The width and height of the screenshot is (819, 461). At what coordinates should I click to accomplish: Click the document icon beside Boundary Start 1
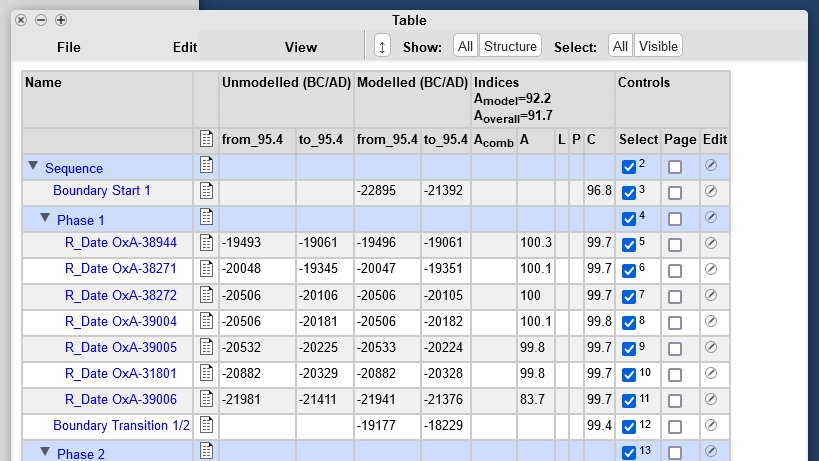pyautogui.click(x=206, y=191)
